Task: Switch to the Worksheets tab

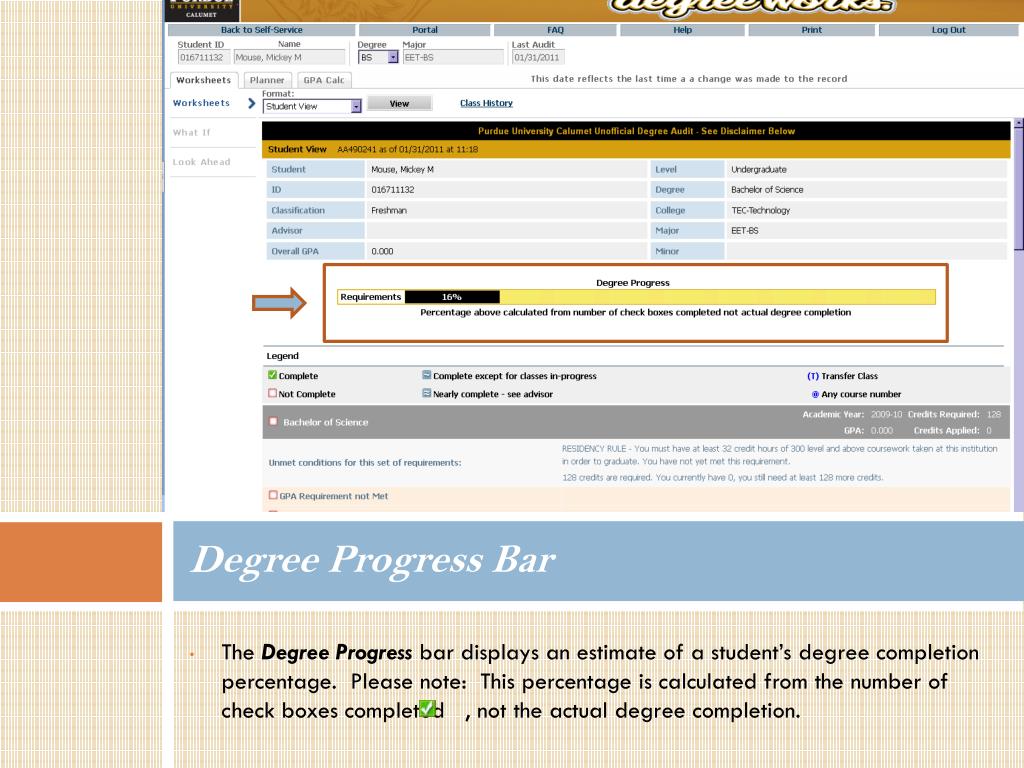Action: coord(204,80)
